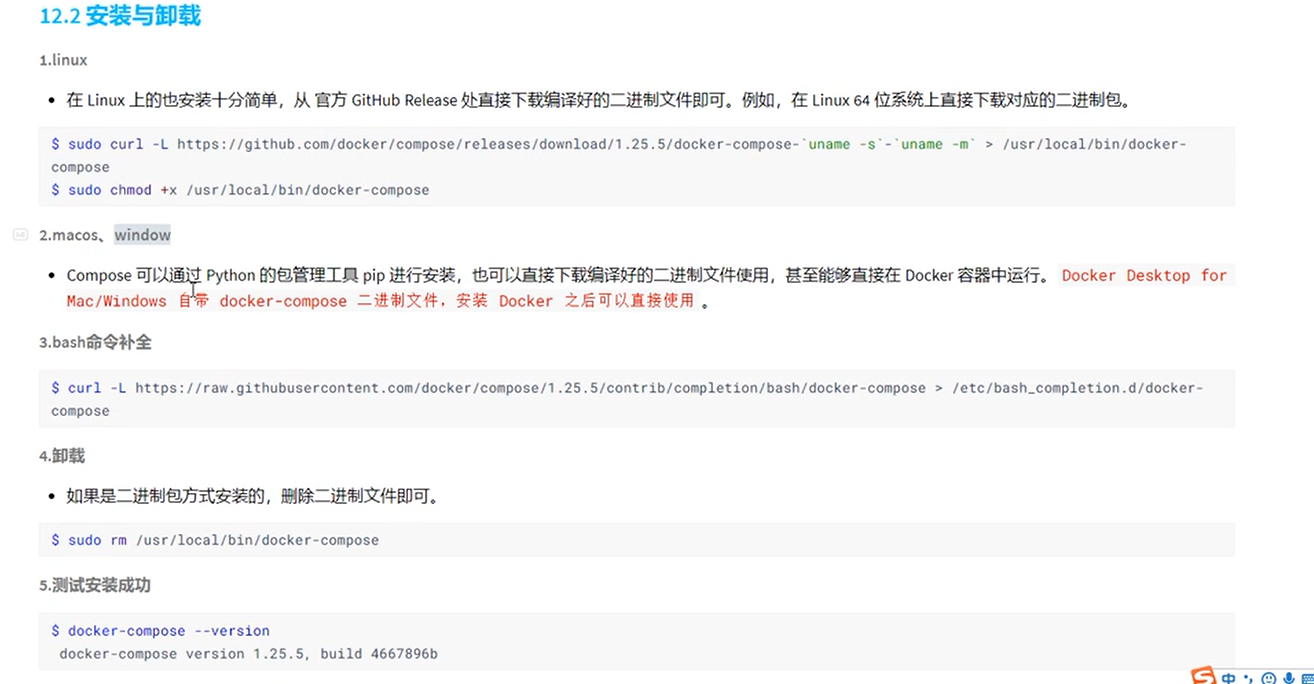
Task: Click heading marker icon beside 2.macos
Action: [x=20, y=235]
